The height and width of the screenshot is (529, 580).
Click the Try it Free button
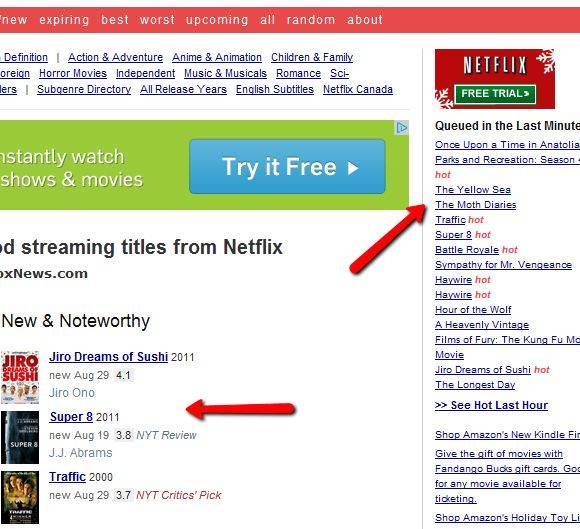coord(287,166)
